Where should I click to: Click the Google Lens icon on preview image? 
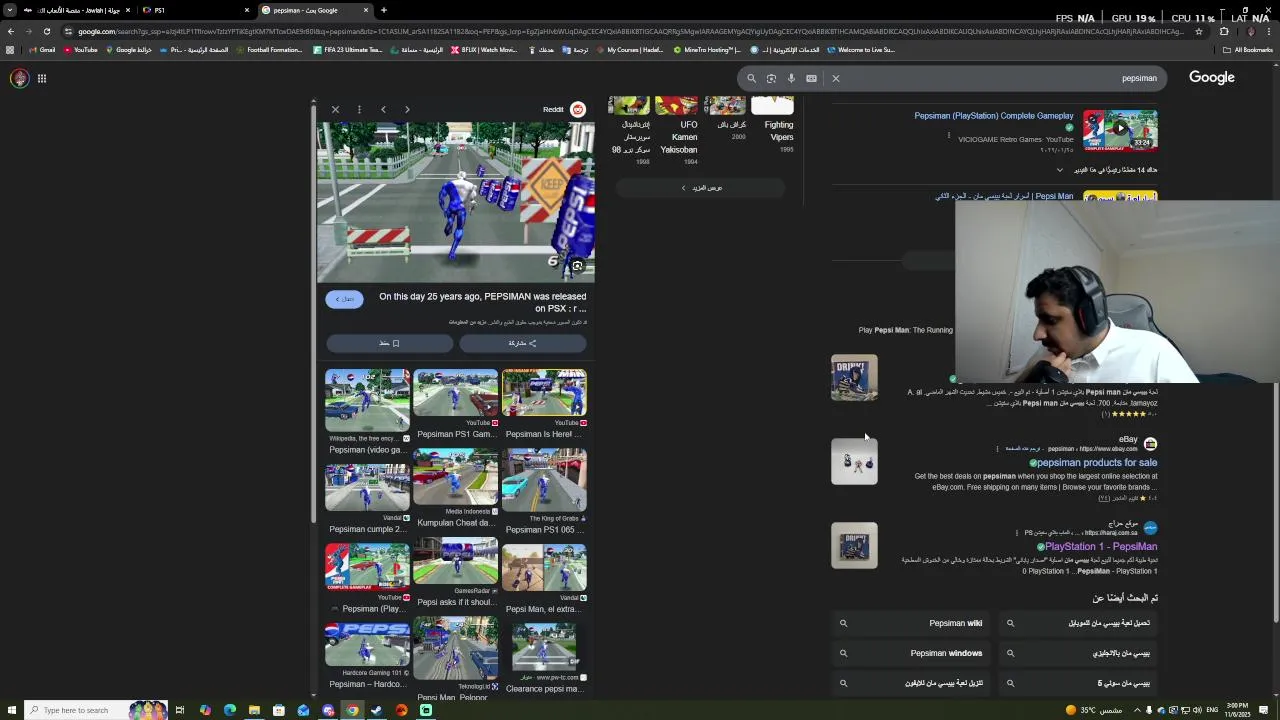click(x=577, y=266)
